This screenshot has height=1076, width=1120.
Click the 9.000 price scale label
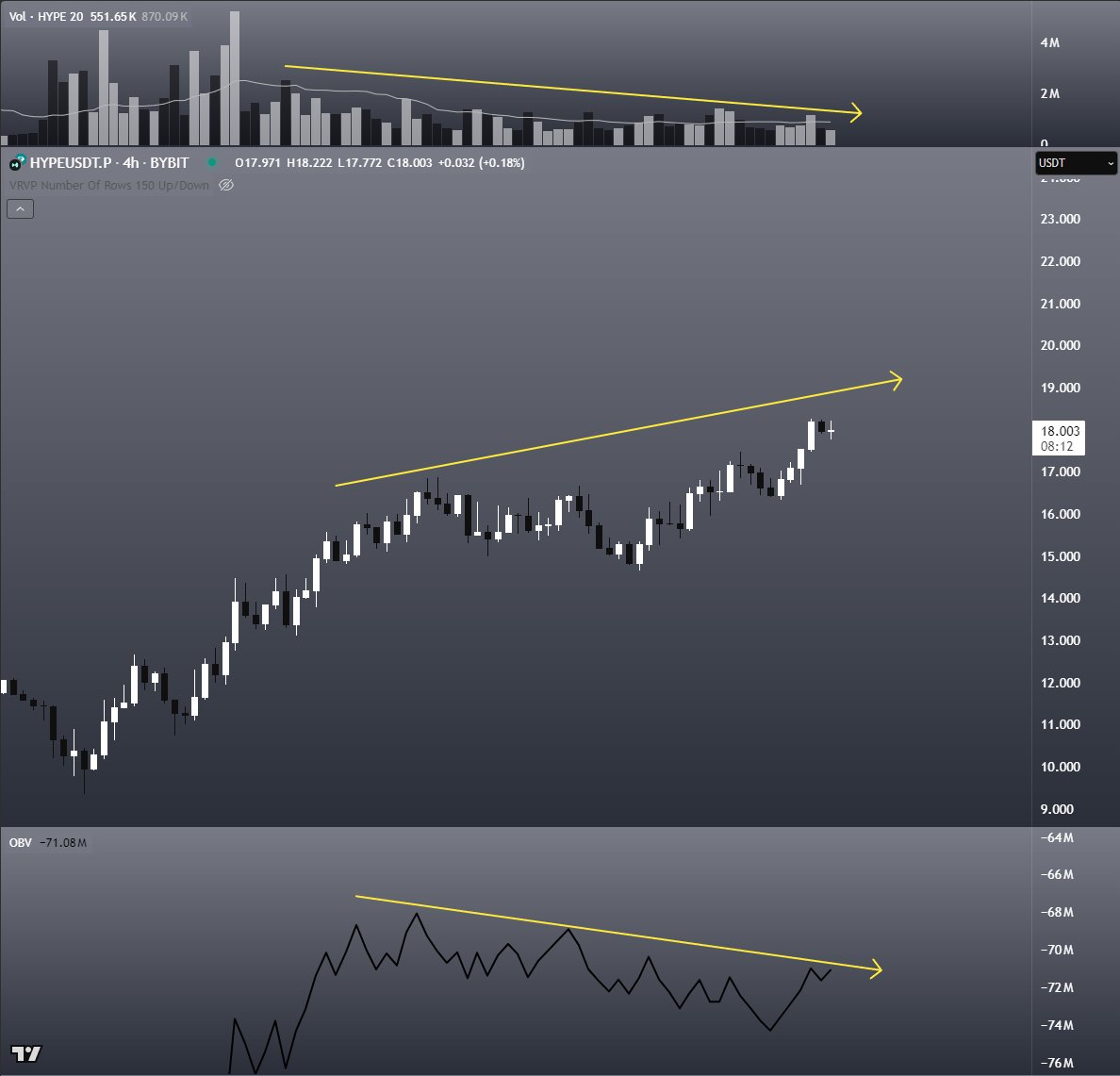coord(1057,809)
